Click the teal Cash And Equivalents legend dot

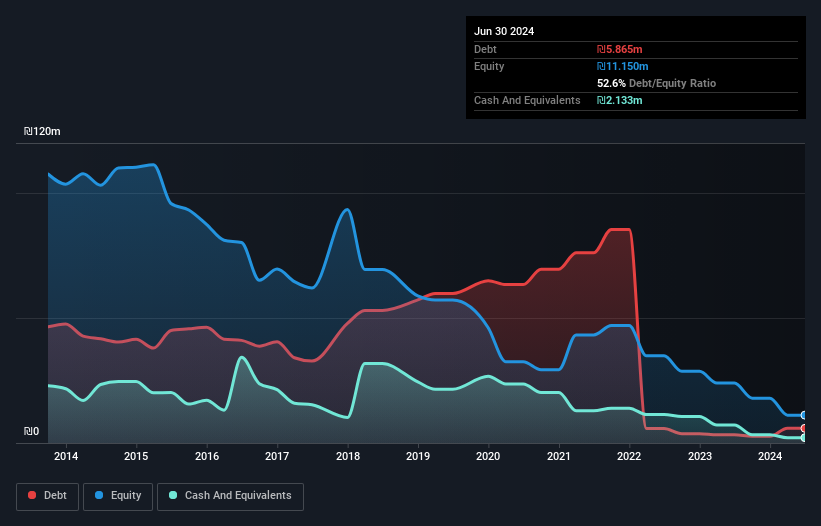[x=173, y=495]
